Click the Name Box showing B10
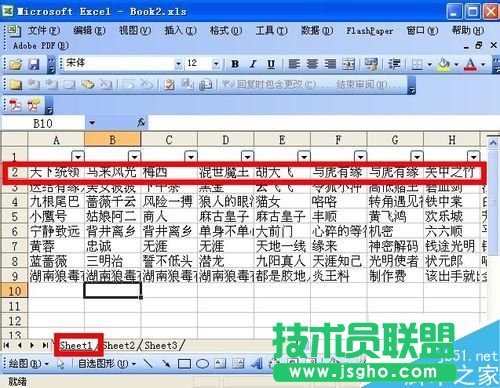 pos(43,123)
